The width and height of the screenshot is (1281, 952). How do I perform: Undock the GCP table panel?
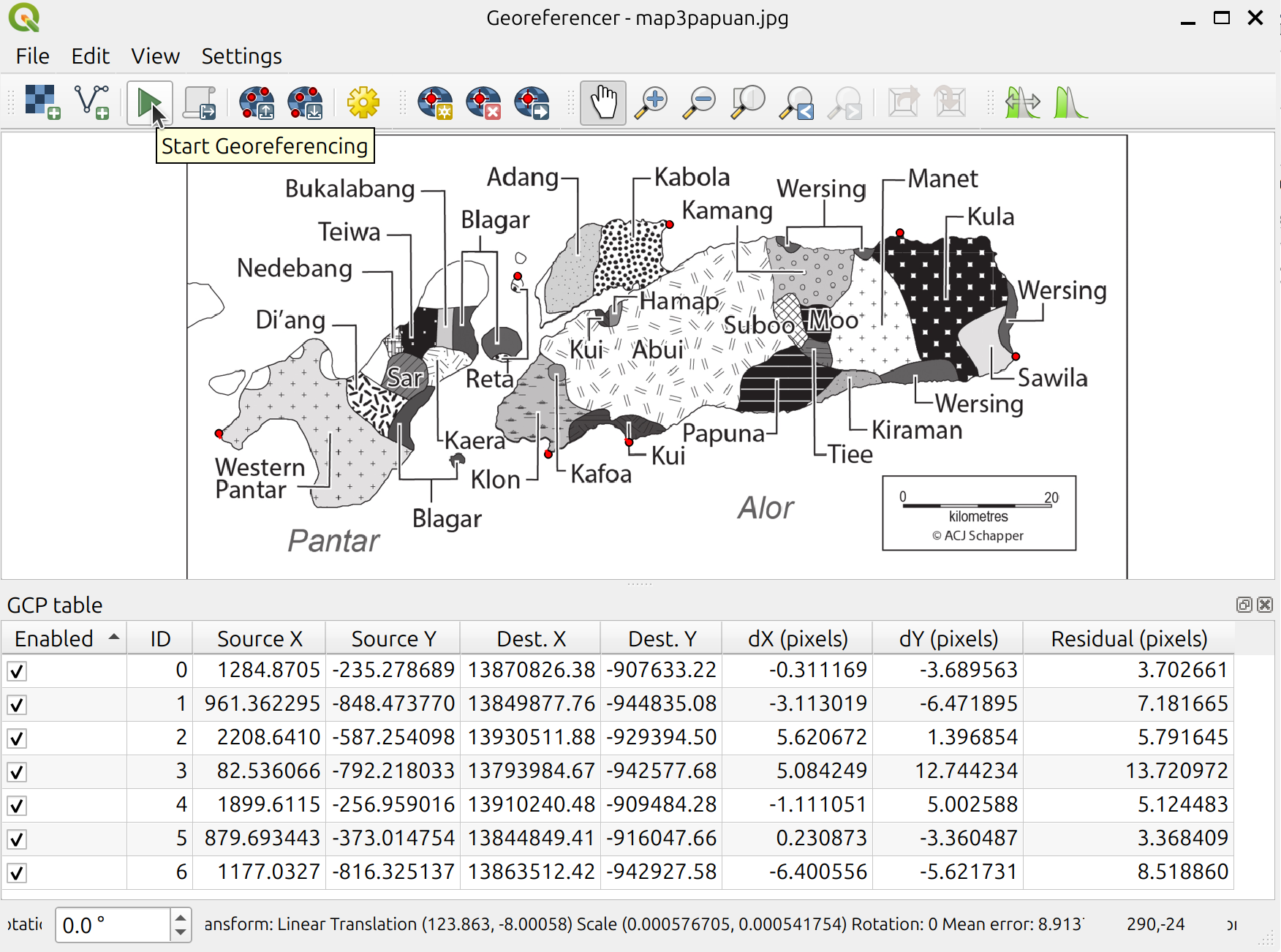pos(1244,605)
